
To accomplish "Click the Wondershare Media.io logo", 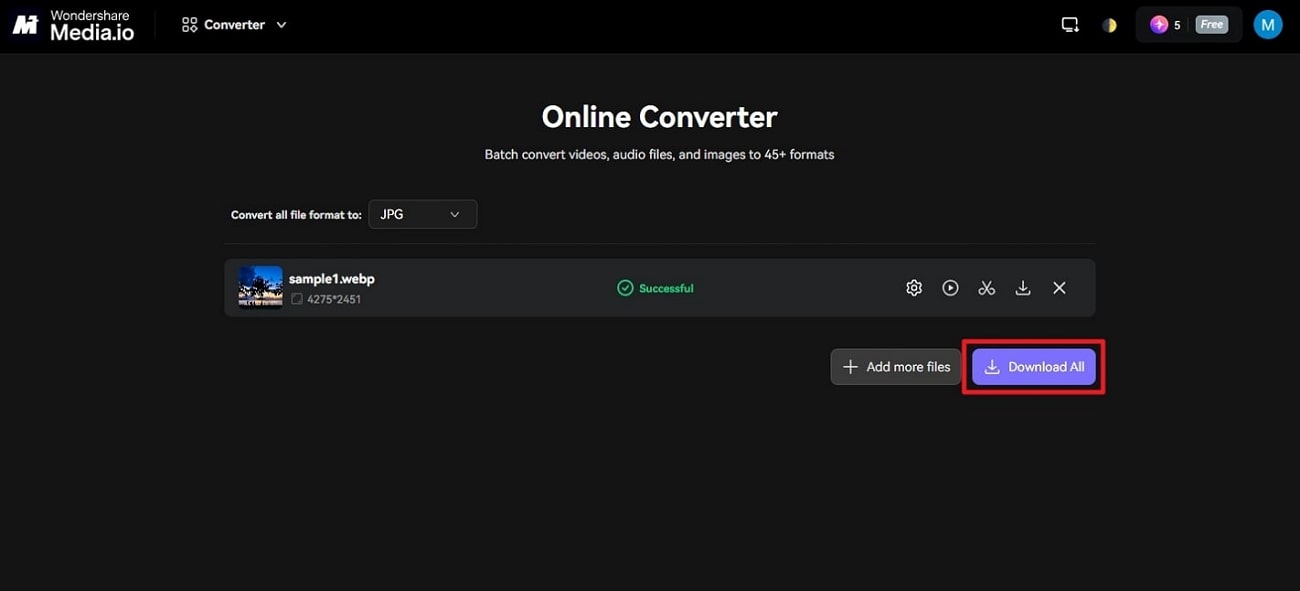I will click(71, 25).
